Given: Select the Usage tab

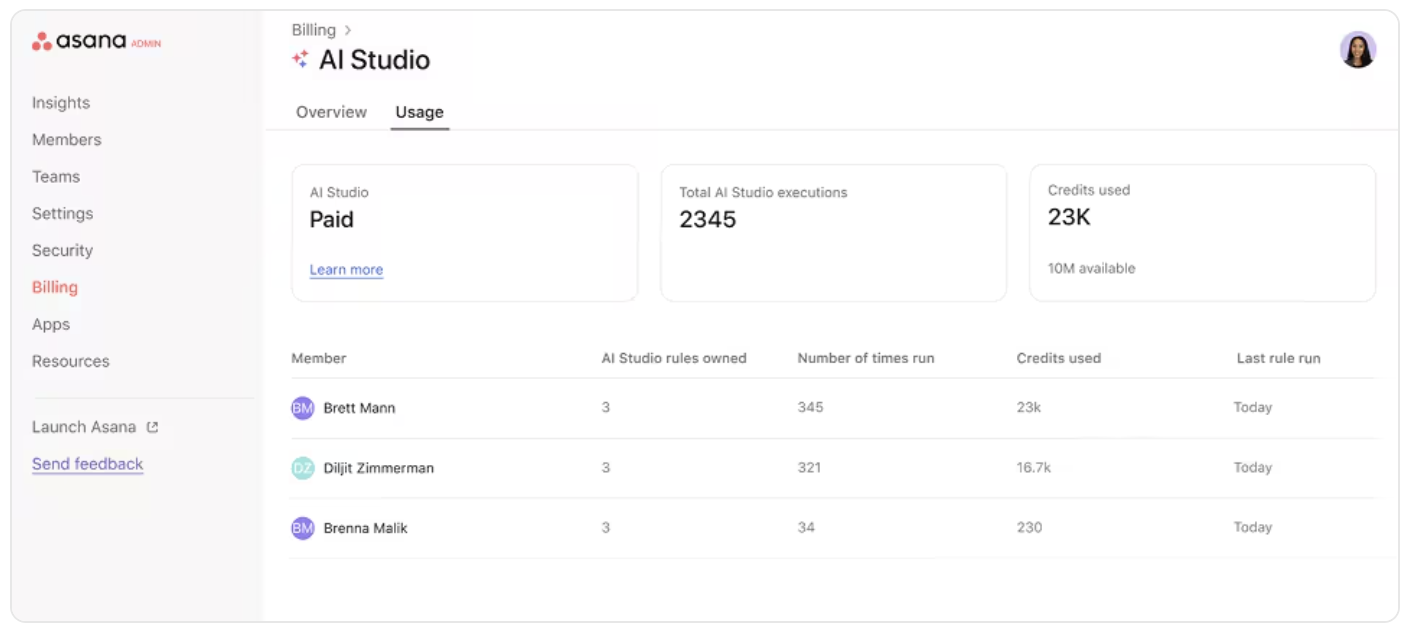Looking at the screenshot, I should [x=419, y=112].
